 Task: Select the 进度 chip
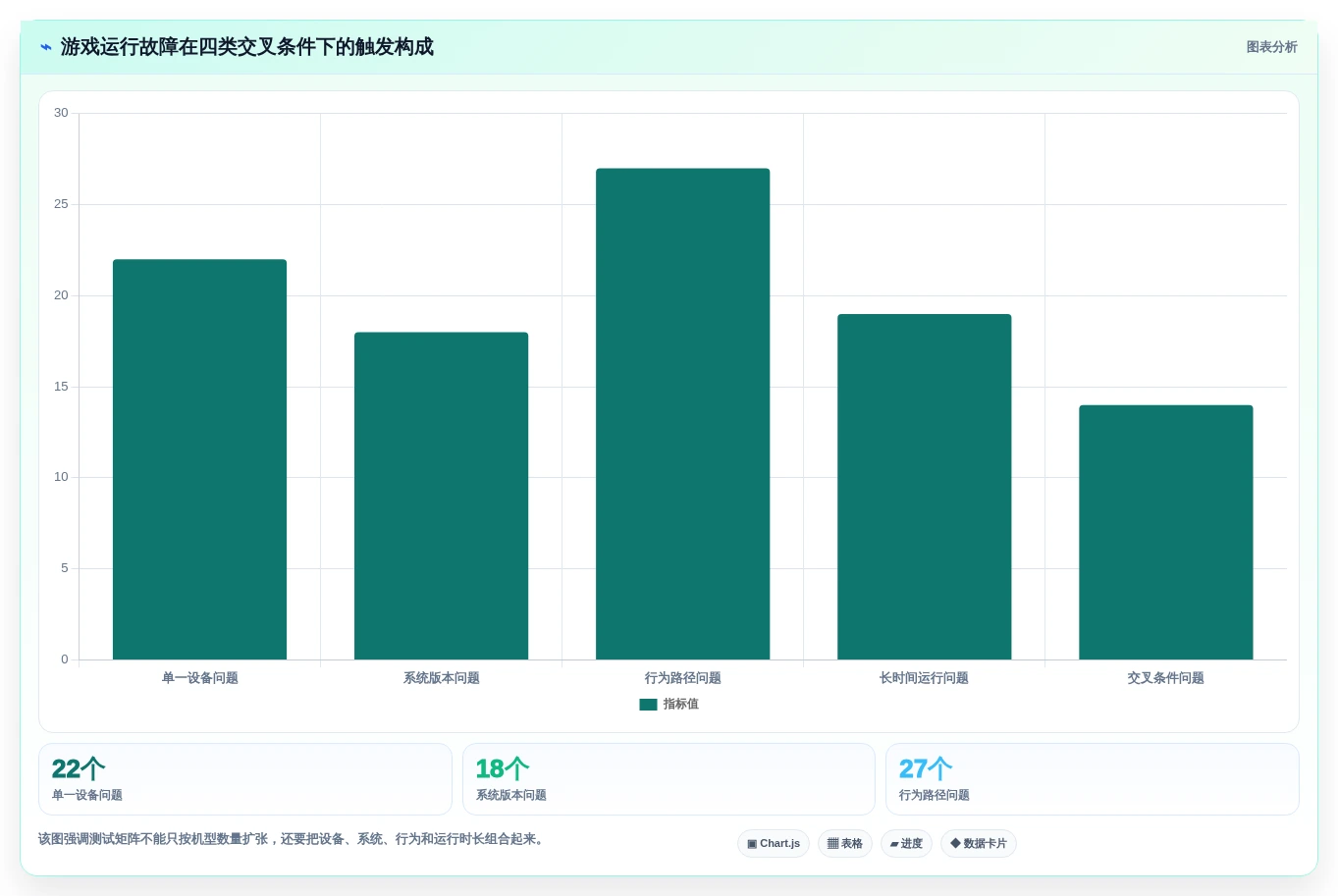[x=906, y=844]
